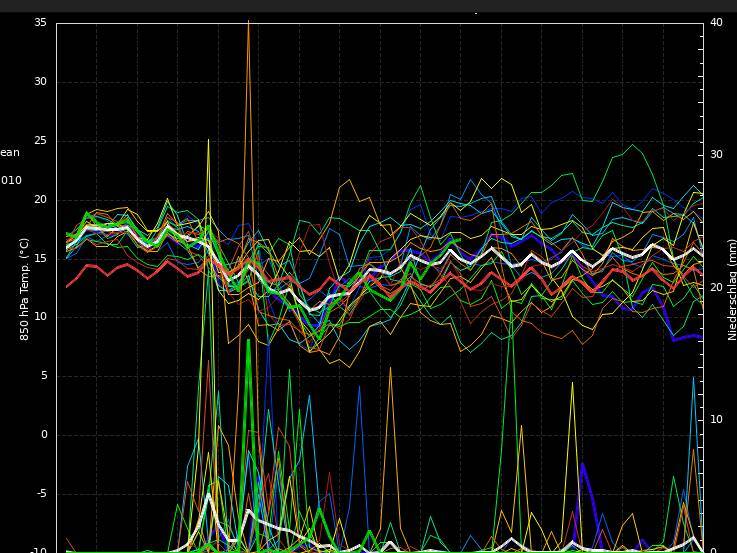This screenshot has width=737, height=553.
Task: Click the 10 tick on precipitation axis
Action: 716,419
